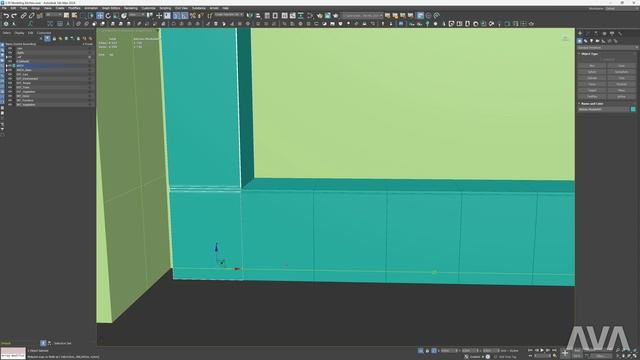Image resolution: width=640 pixels, height=360 pixels.
Task: Open the named selection sets dropdown
Action: (x=229, y=15)
